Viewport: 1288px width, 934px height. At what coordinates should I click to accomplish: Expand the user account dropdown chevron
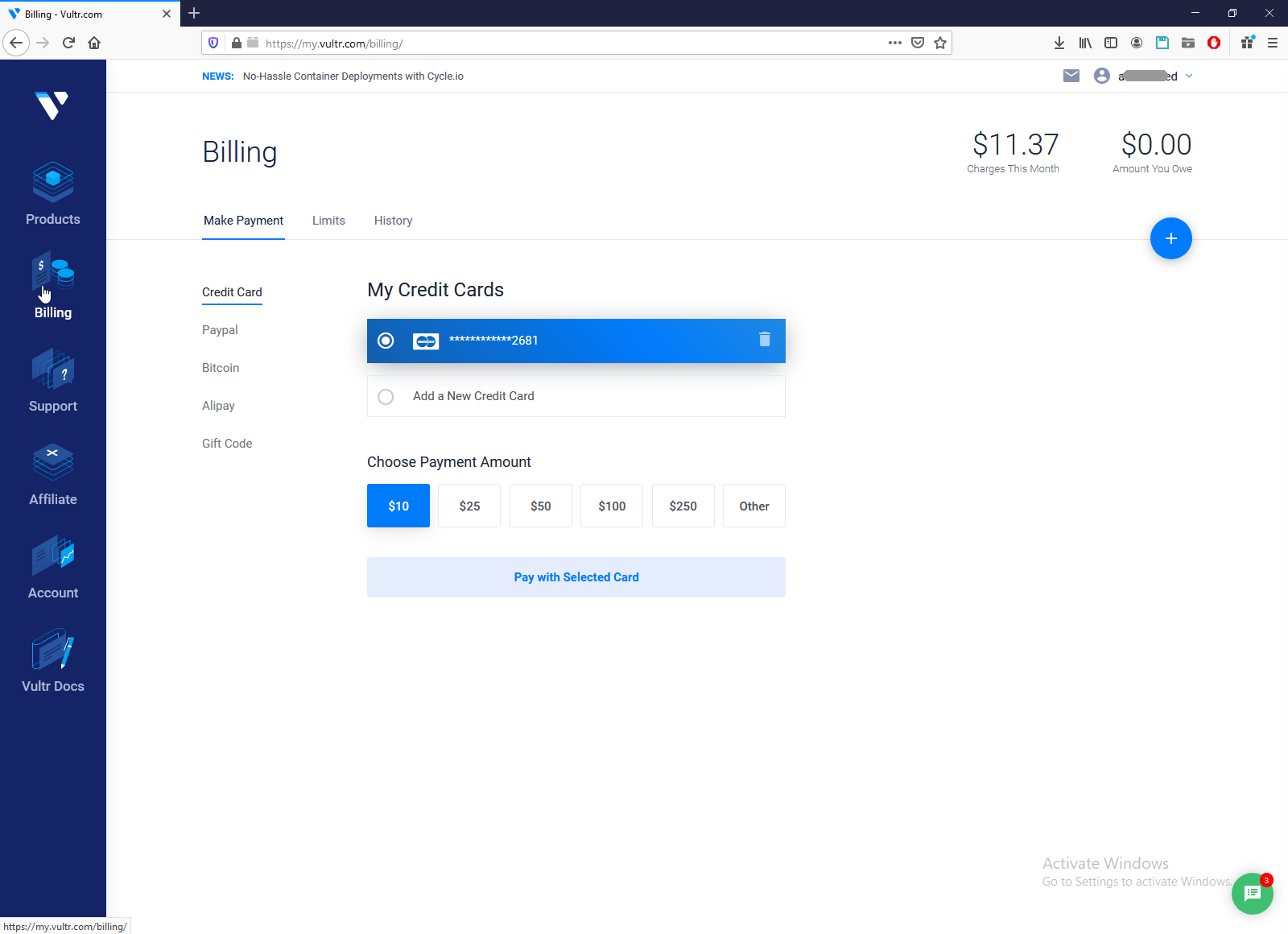pyautogui.click(x=1189, y=76)
